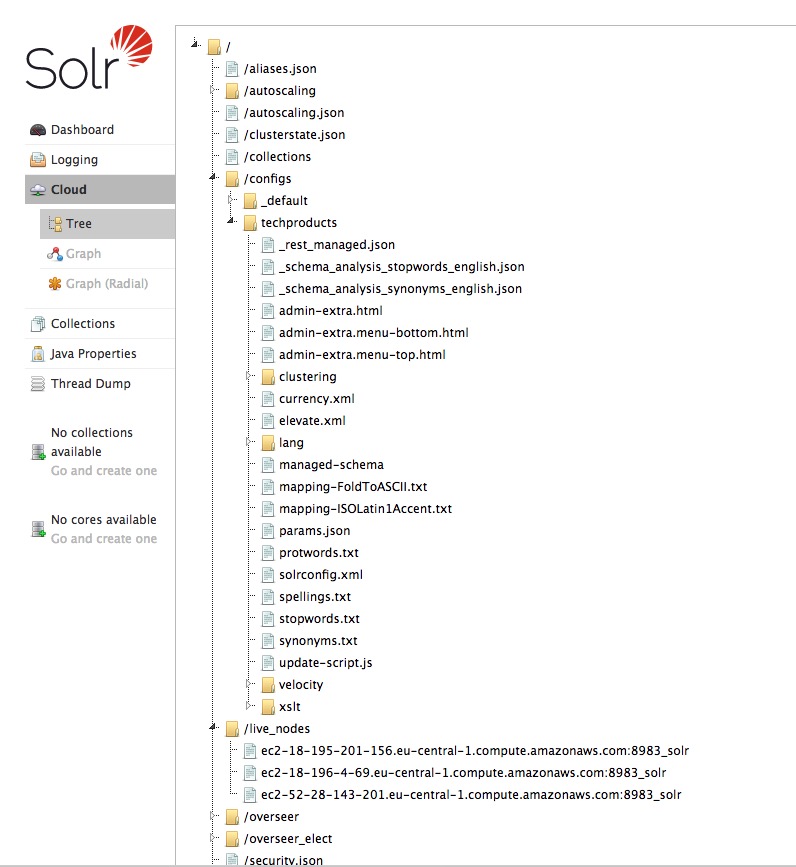Viewport: 796px width, 867px height.
Task: Click 'Go and create one' under collections
Action: (x=104, y=471)
